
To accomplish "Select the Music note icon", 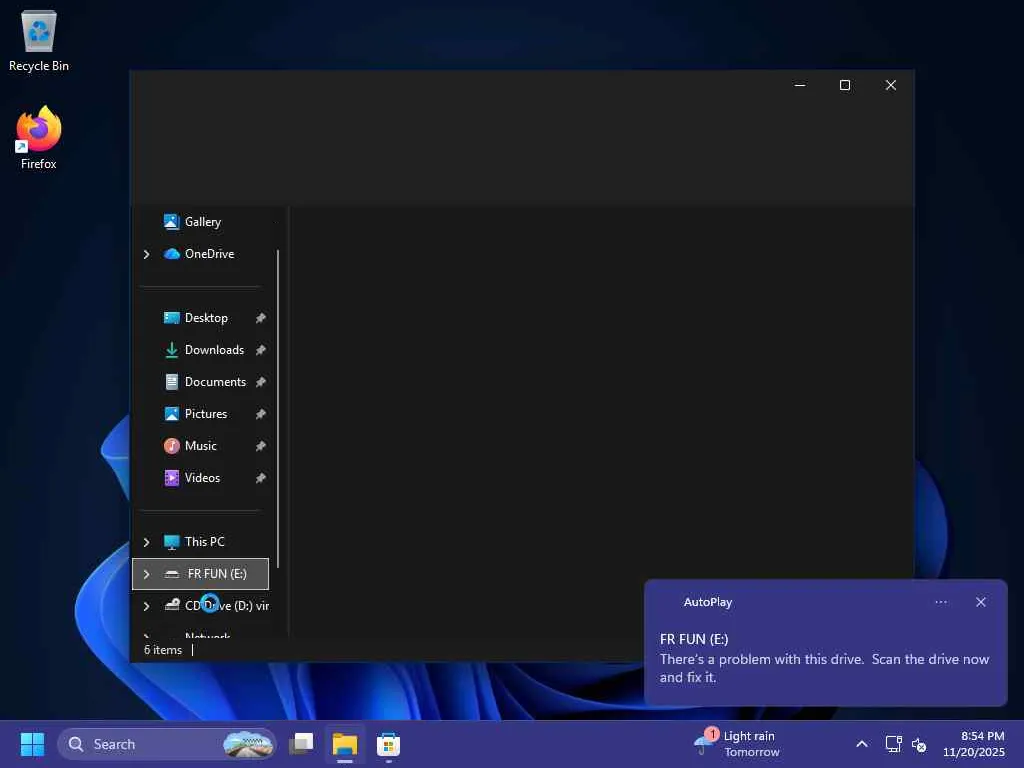I will click(x=171, y=446).
